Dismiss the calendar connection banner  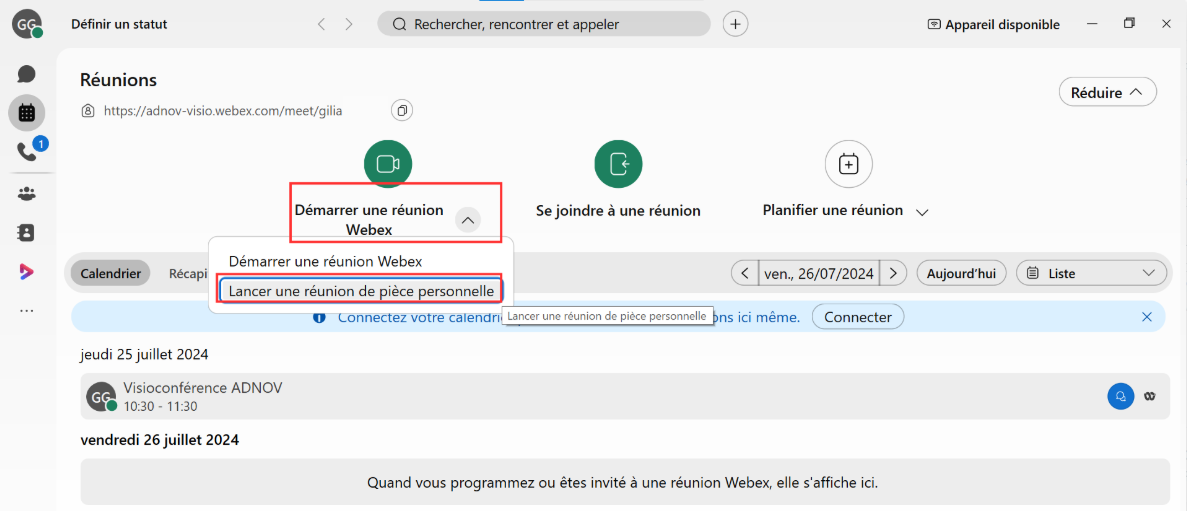[x=1147, y=316]
